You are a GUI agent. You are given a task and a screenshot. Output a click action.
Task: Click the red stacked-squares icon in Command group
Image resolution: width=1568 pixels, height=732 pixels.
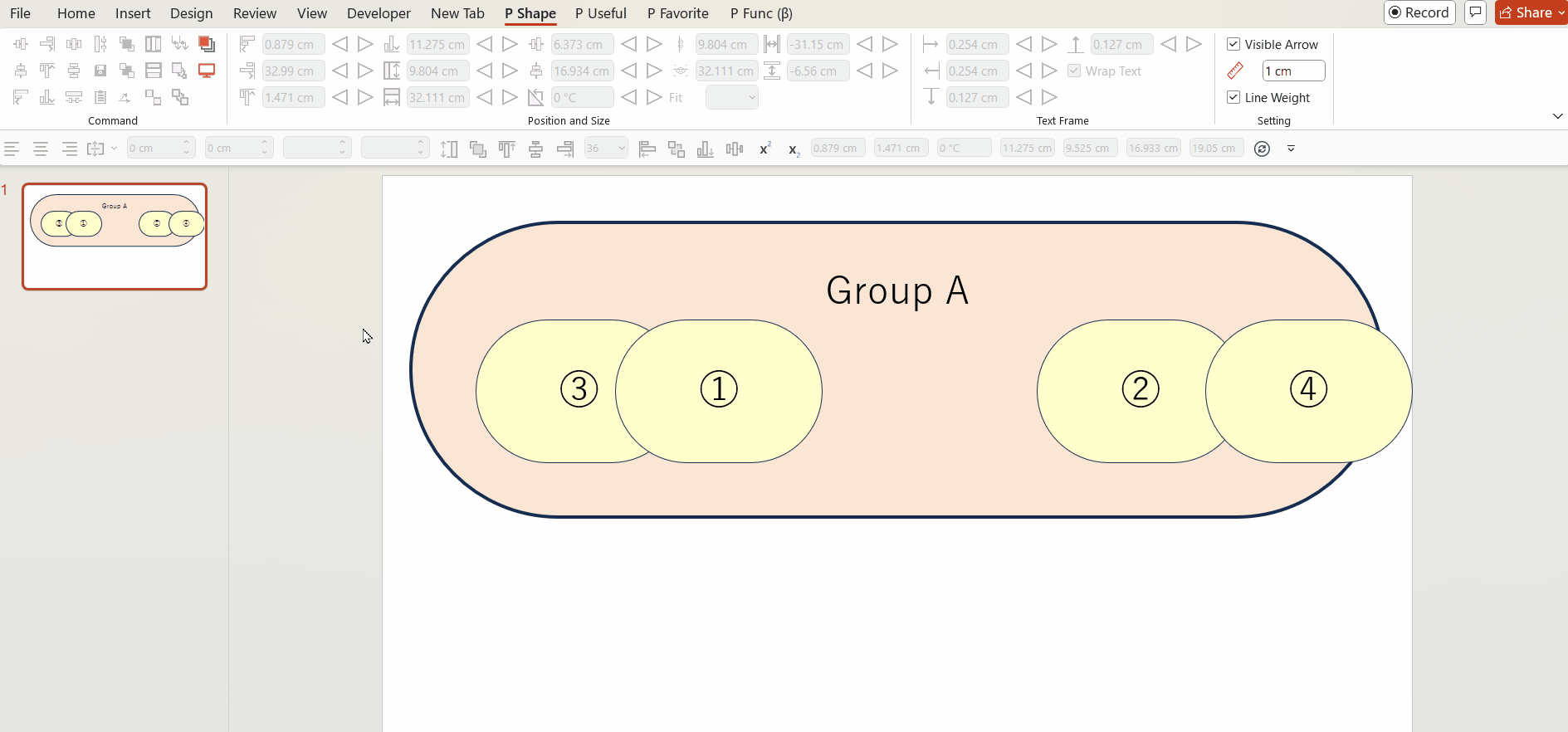207,44
